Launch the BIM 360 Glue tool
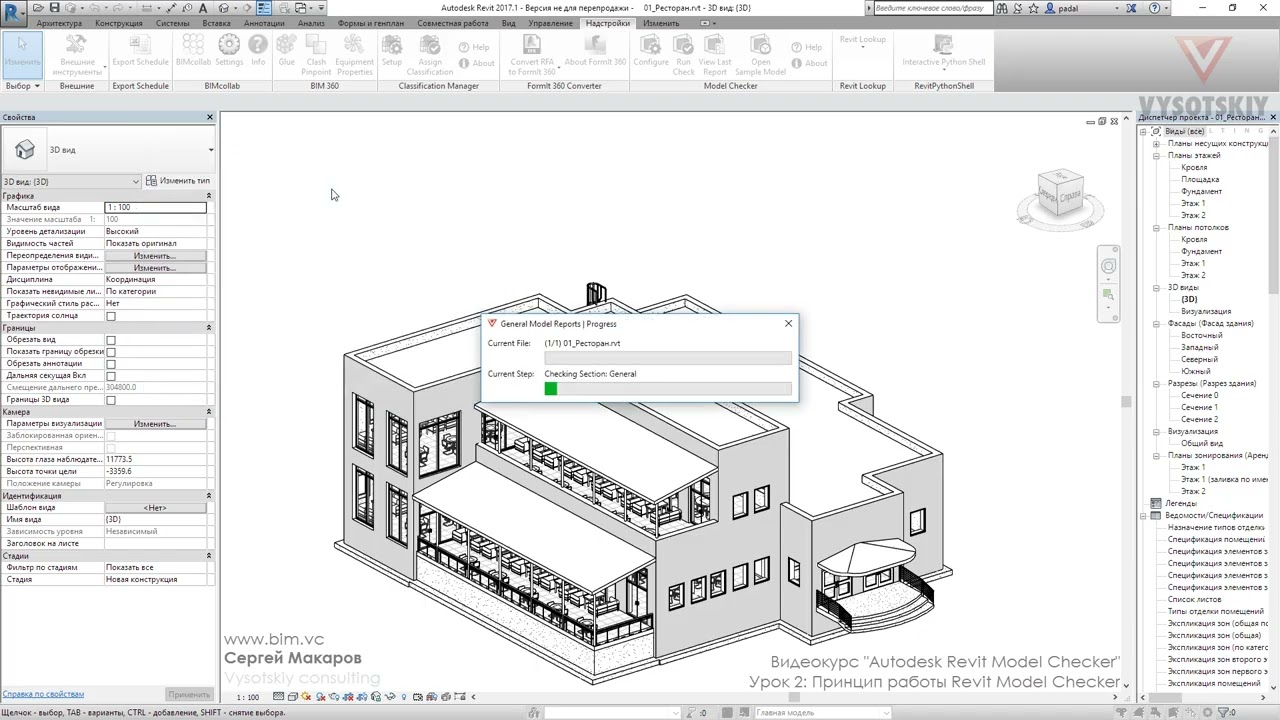This screenshot has width=1280, height=720. (x=287, y=52)
